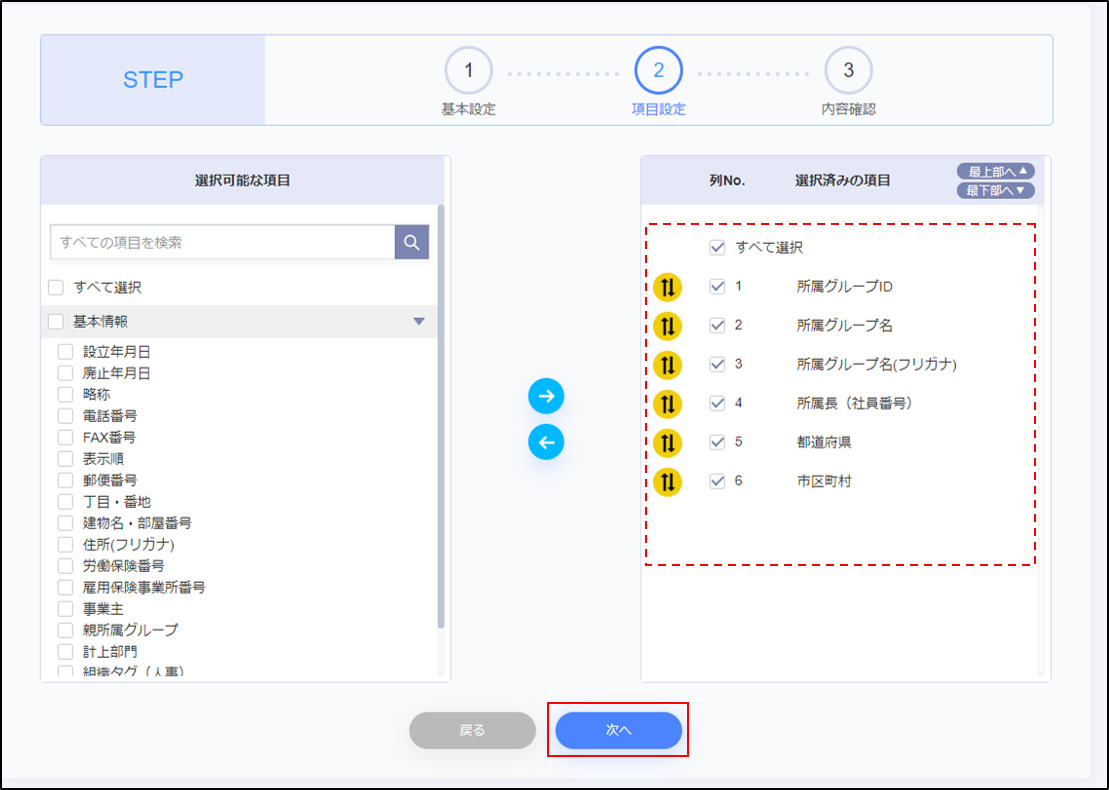This screenshot has height=790, width=1109.
Task: Uncheck the 電話番号 checkbox
Action: pyautogui.click(x=65, y=415)
